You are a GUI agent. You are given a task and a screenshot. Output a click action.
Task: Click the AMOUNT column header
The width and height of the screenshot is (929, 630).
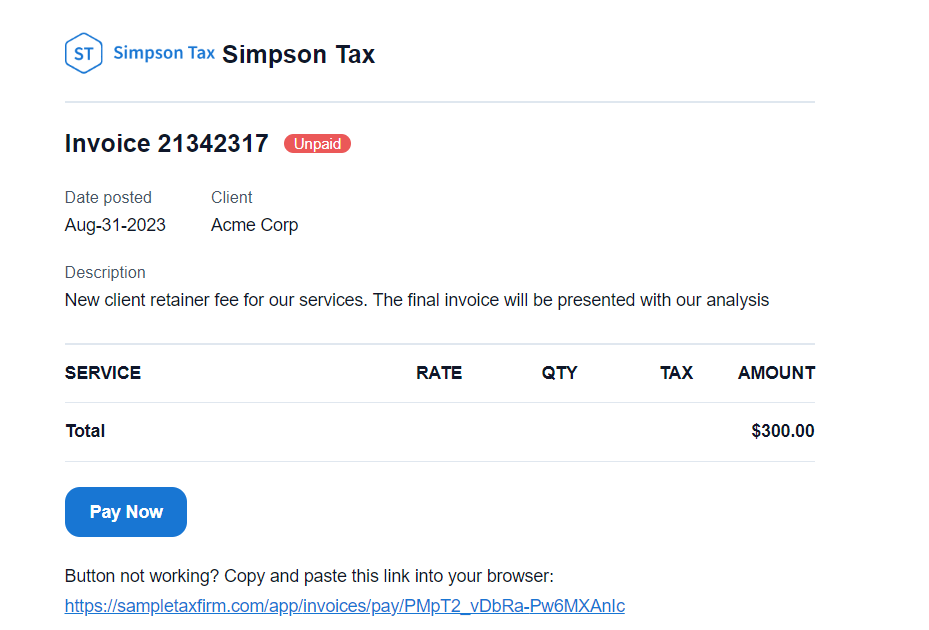(776, 373)
